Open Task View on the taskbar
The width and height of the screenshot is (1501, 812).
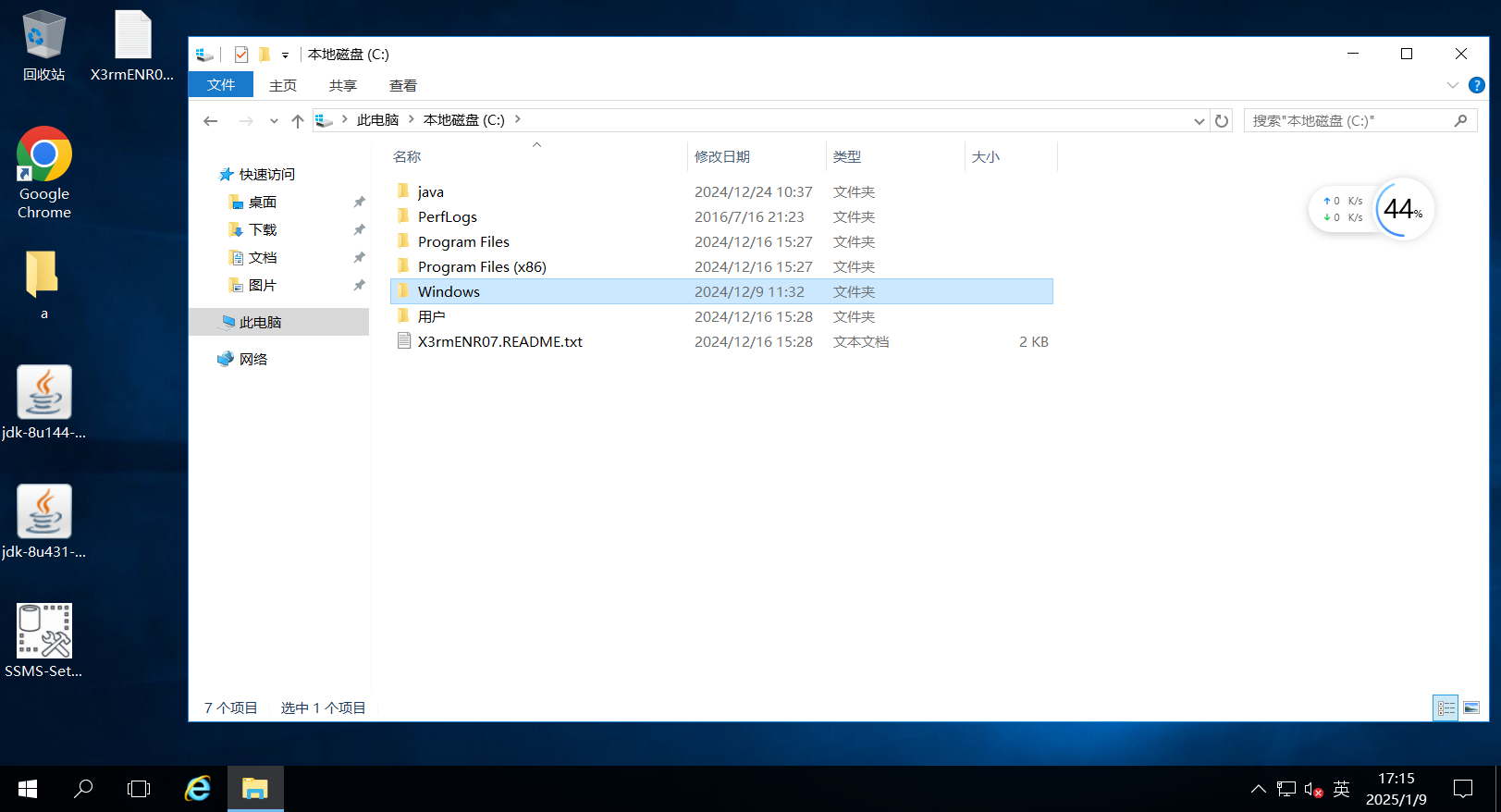[x=139, y=789]
